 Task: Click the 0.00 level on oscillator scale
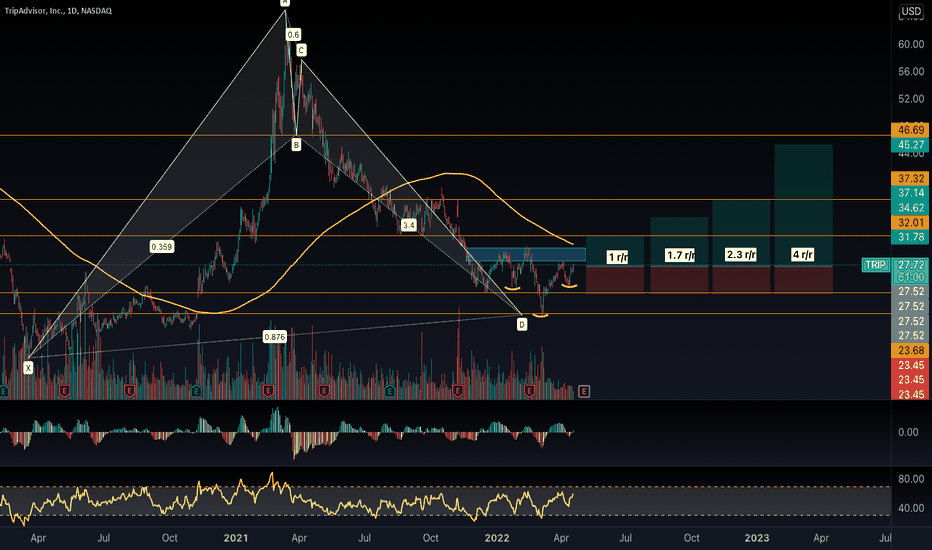tap(908, 433)
